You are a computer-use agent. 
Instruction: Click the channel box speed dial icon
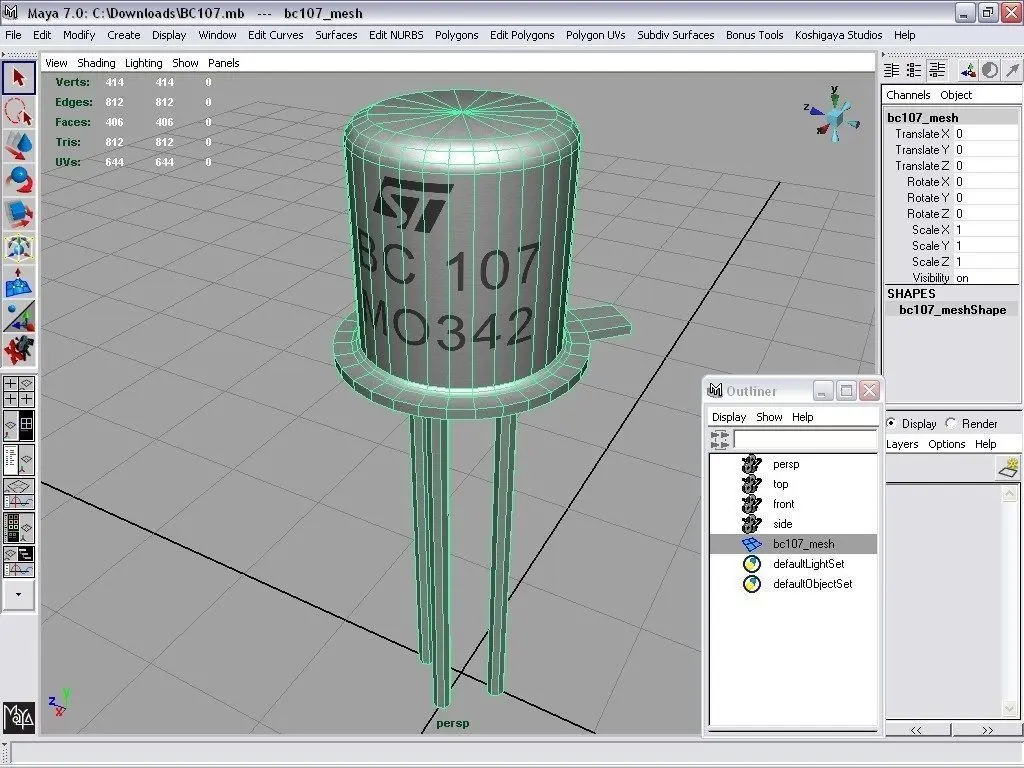tap(990, 70)
